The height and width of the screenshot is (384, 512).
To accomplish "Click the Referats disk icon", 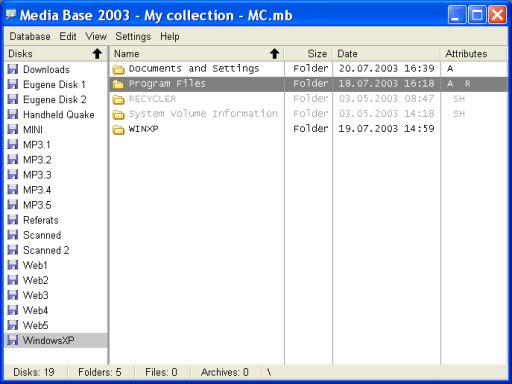I will (13, 220).
